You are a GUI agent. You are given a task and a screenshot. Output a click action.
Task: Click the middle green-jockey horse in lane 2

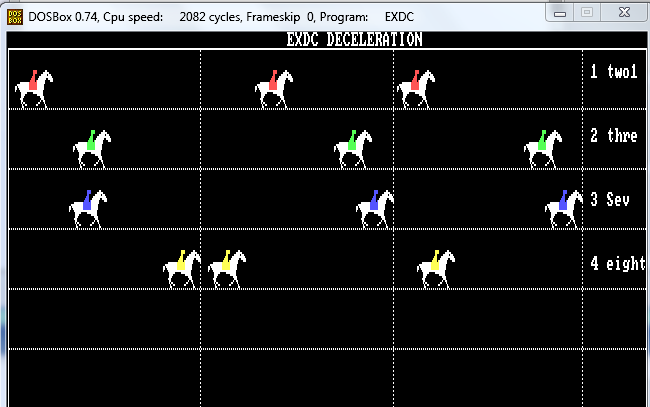(353, 149)
